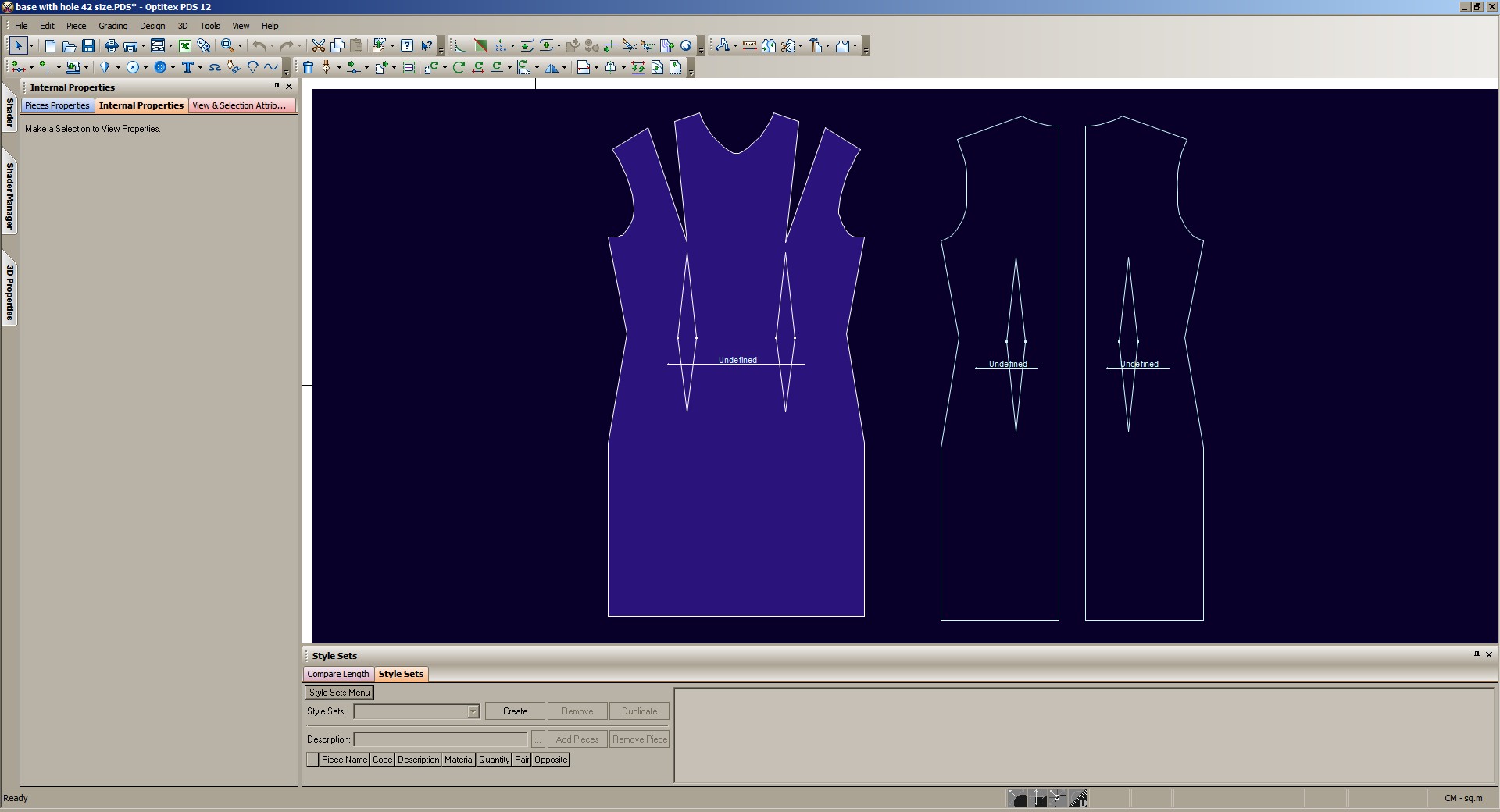The image size is (1500, 812).
Task: Copy with the duplicate pages icon
Action: tap(337, 45)
